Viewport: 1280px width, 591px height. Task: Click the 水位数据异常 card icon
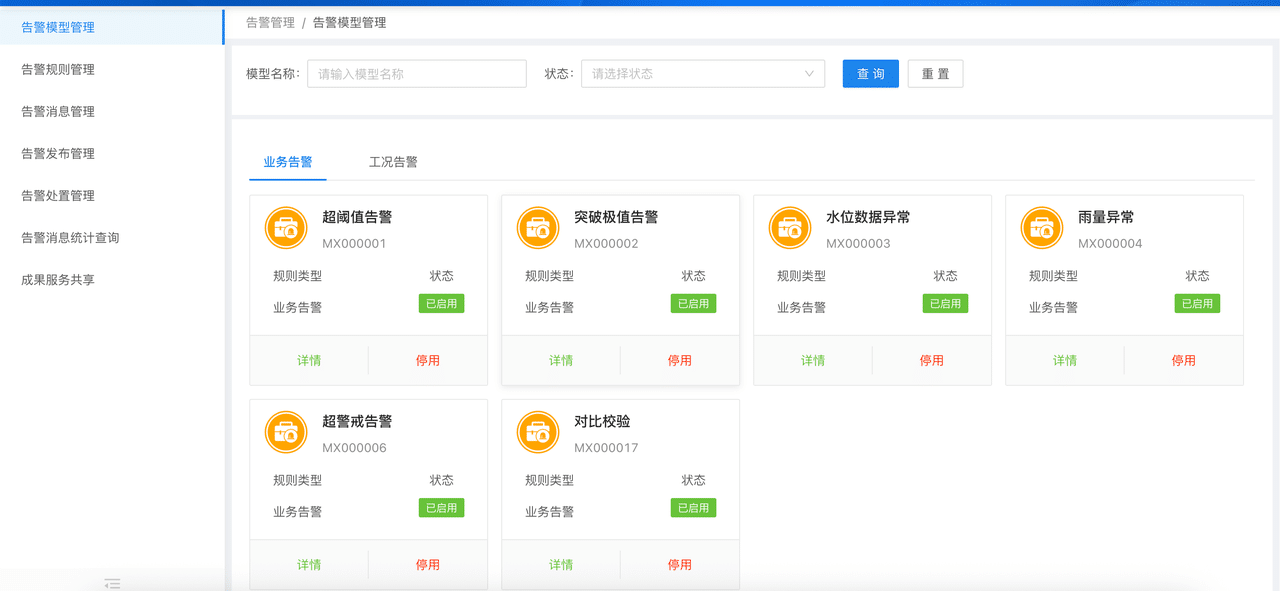[x=790, y=228]
